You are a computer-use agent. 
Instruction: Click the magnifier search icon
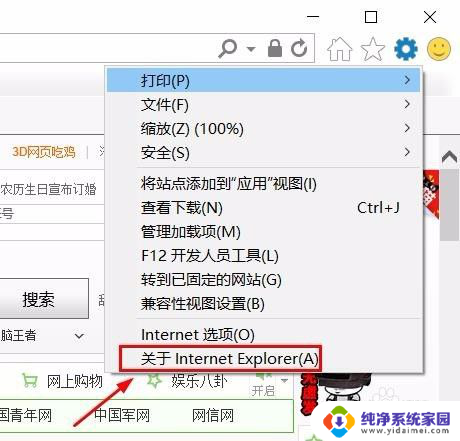pos(228,49)
